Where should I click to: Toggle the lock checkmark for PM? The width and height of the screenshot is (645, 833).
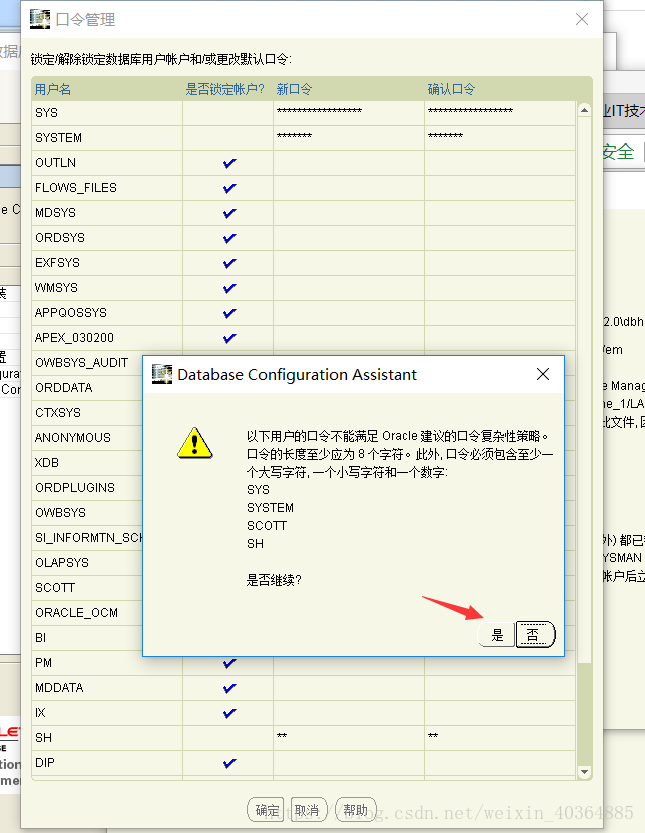click(x=229, y=663)
